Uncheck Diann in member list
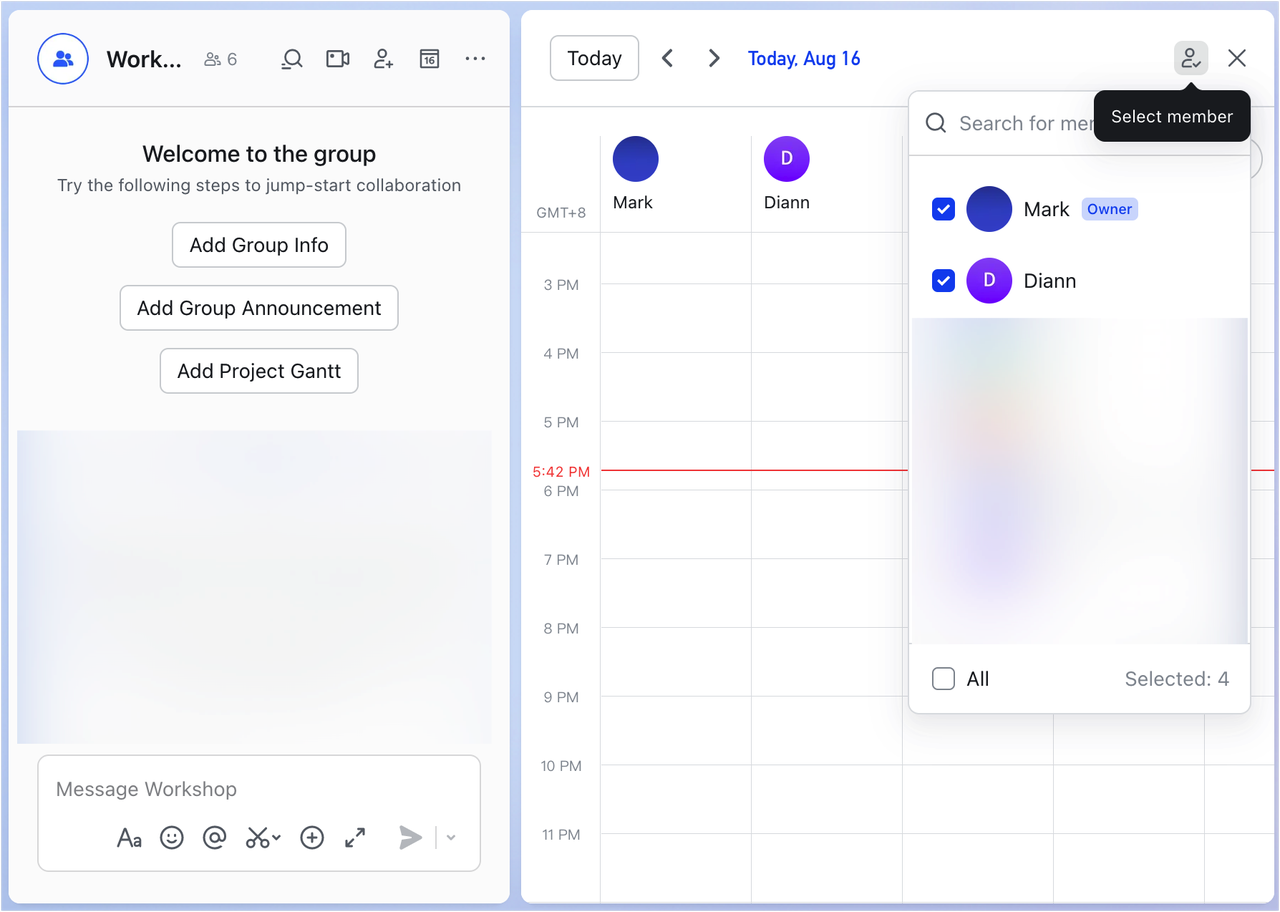Screen dimensions: 1280x912 coord(943,281)
